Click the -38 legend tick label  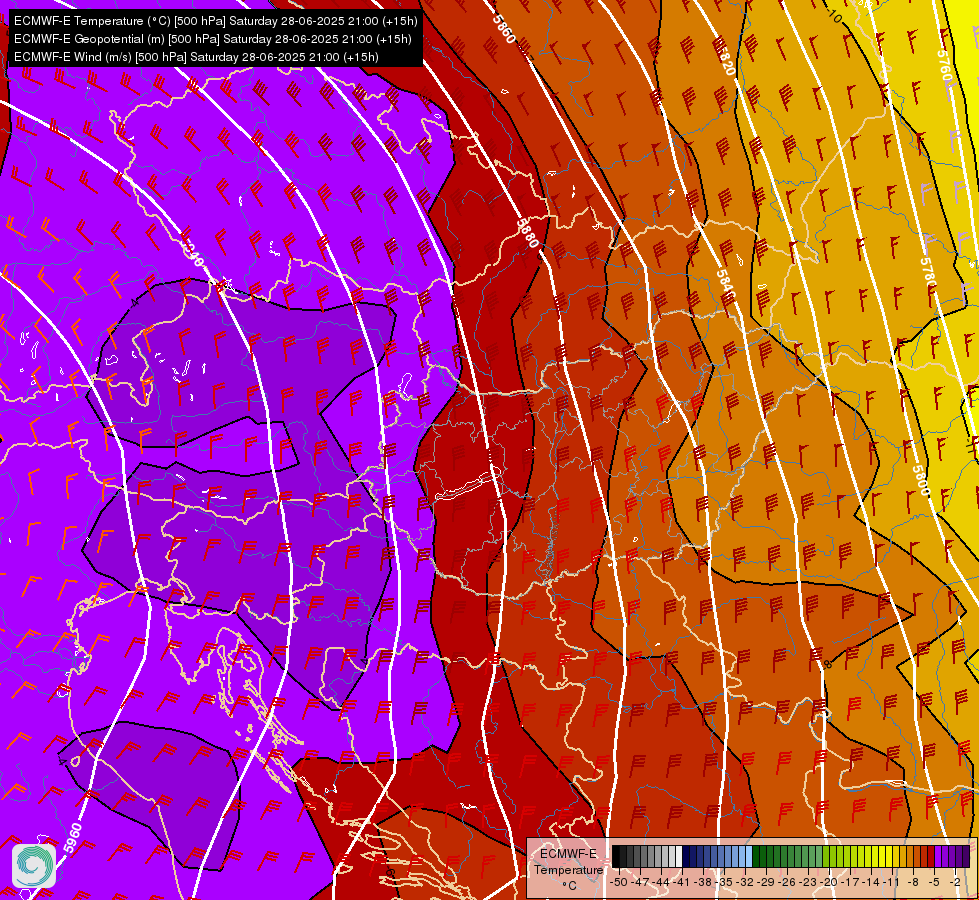coord(704,882)
